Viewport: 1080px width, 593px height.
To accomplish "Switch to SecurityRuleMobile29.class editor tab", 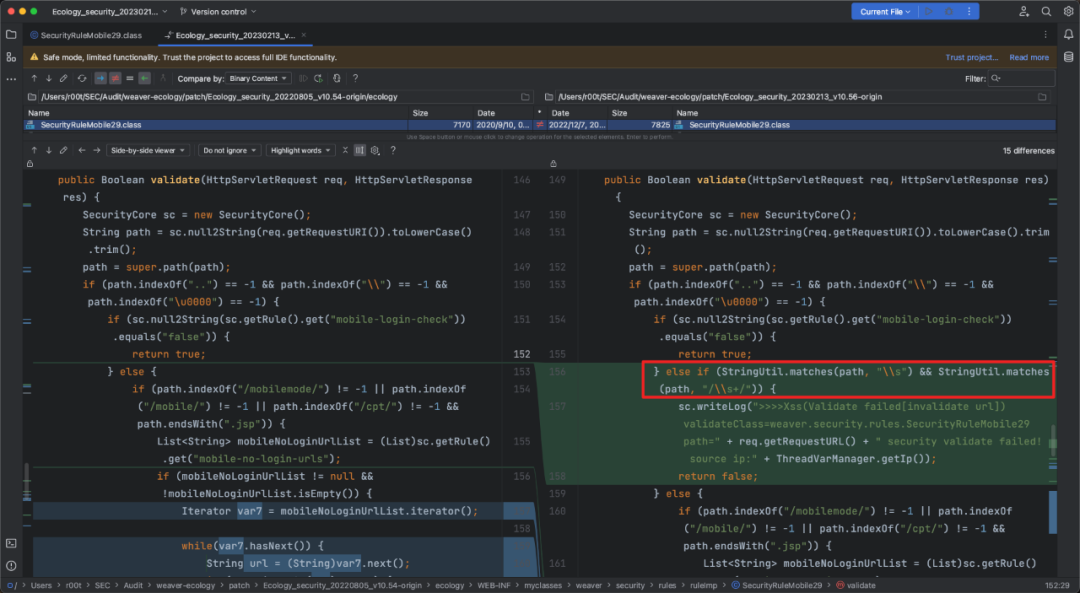I will tap(86, 35).
